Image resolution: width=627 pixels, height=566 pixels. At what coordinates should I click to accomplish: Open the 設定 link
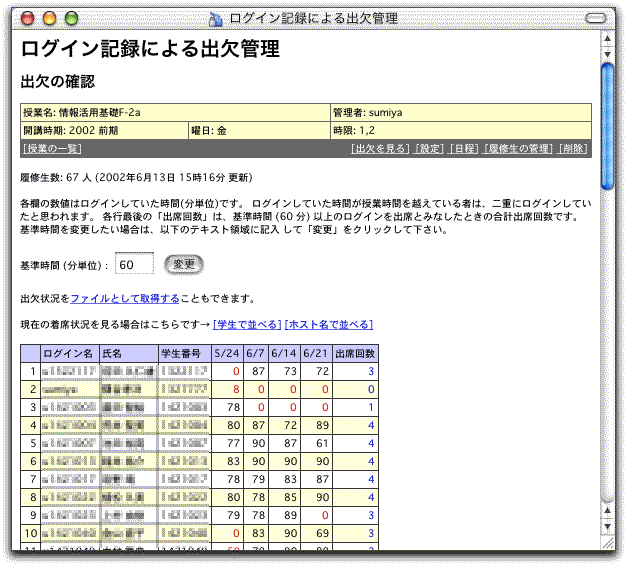pos(429,149)
